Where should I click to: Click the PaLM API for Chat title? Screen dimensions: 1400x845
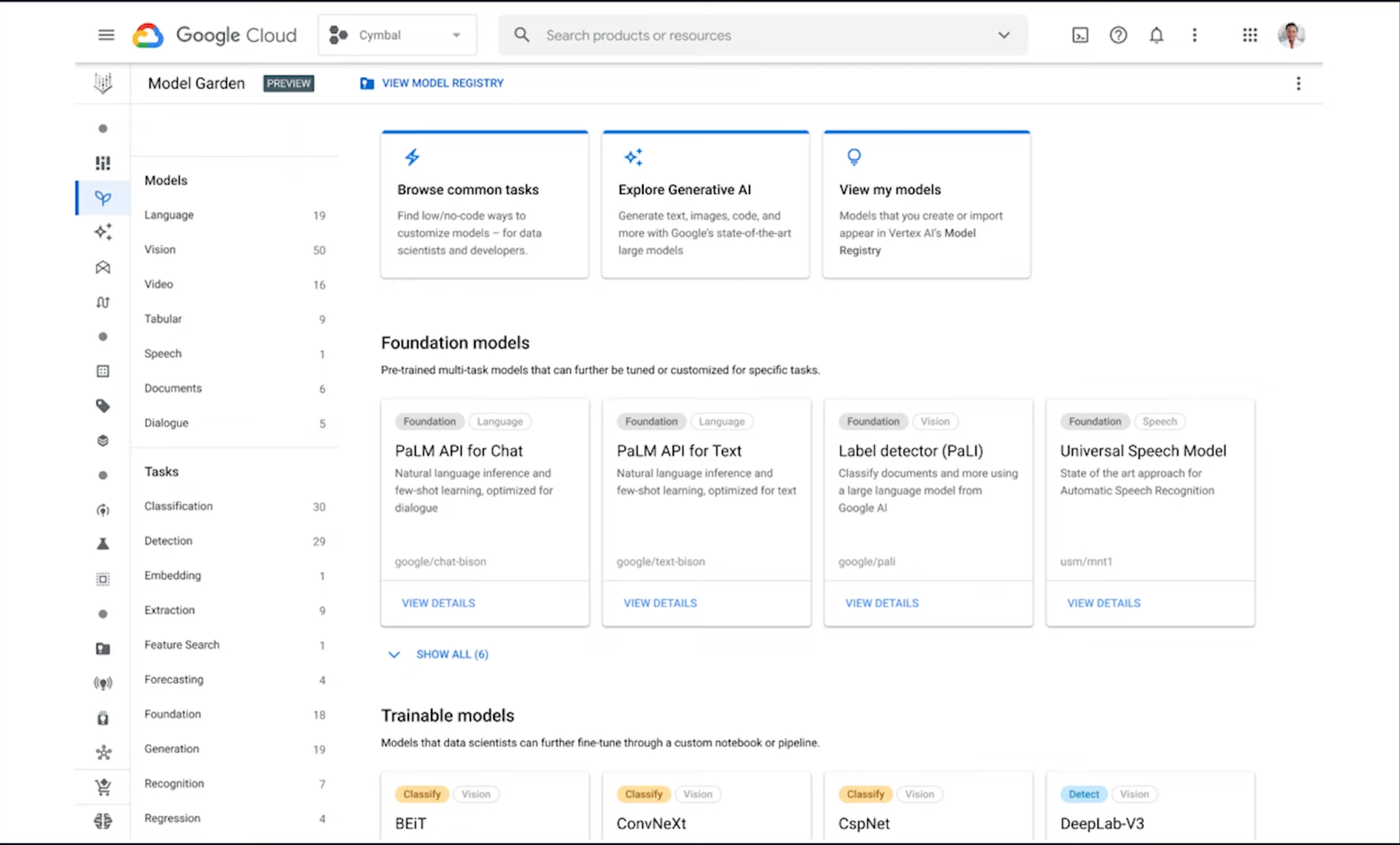click(x=458, y=451)
